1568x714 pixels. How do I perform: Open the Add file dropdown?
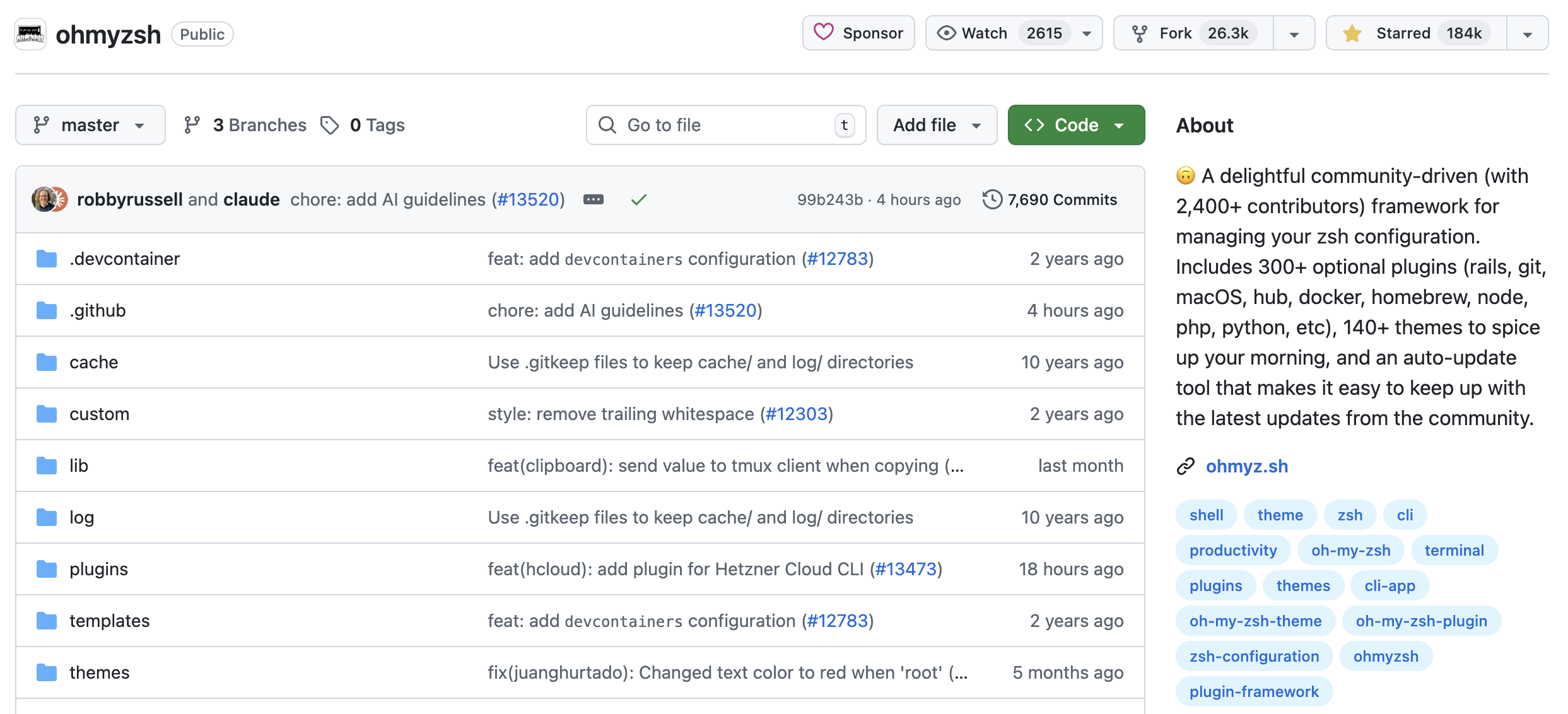click(x=936, y=125)
